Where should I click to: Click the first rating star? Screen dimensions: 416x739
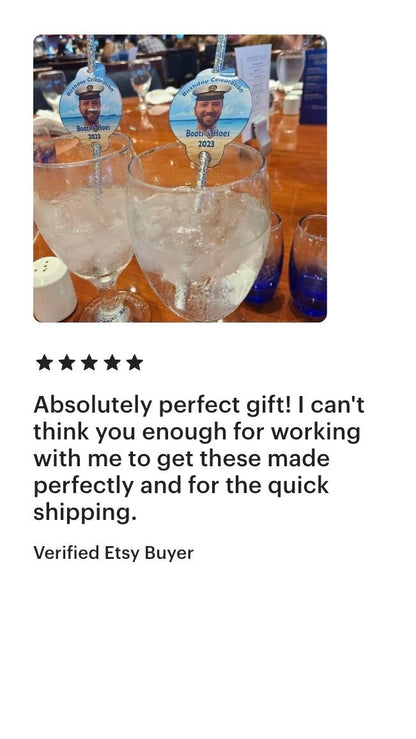(x=44, y=363)
